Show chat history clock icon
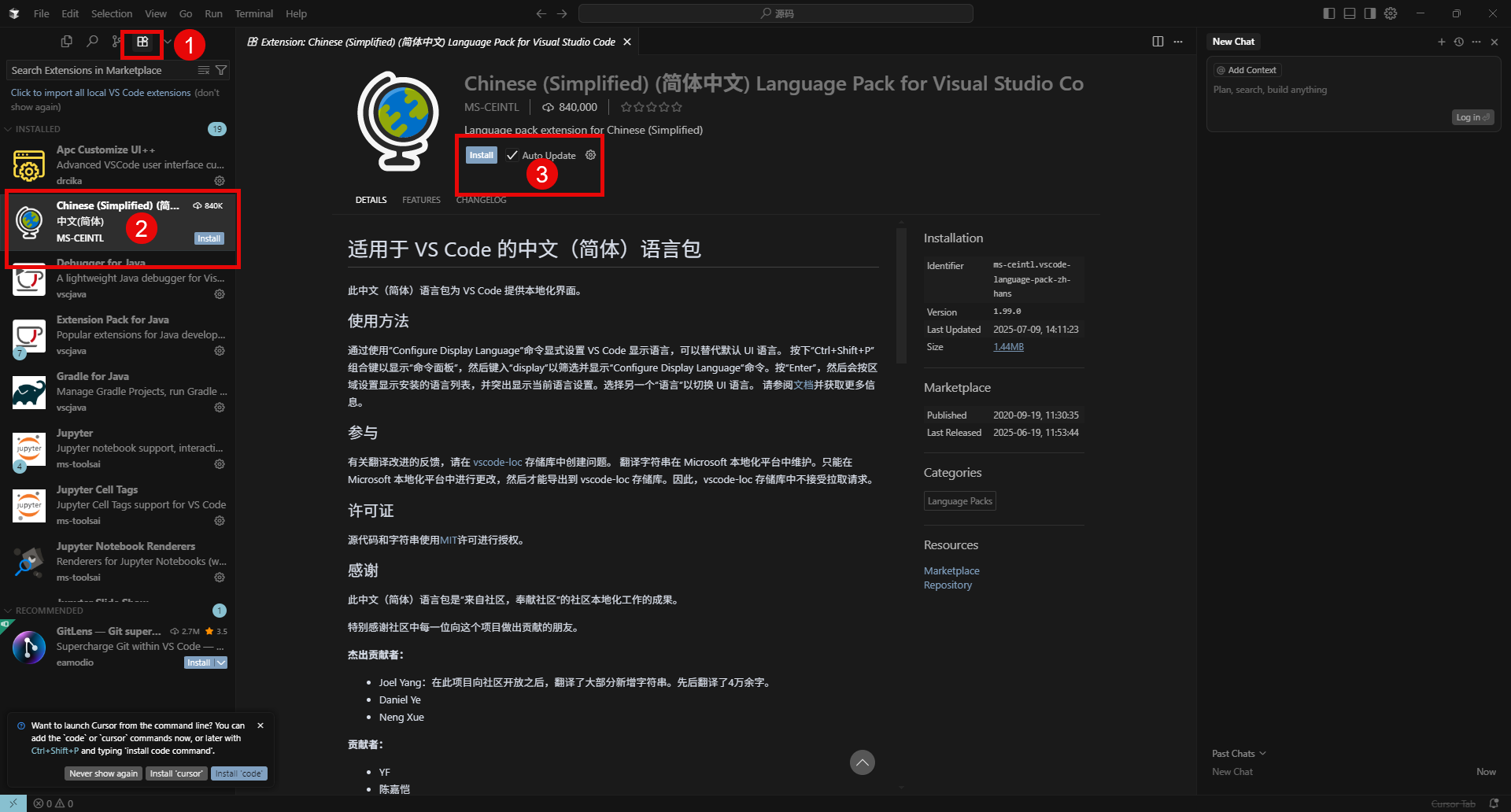This screenshot has height=812, width=1511. [1459, 42]
